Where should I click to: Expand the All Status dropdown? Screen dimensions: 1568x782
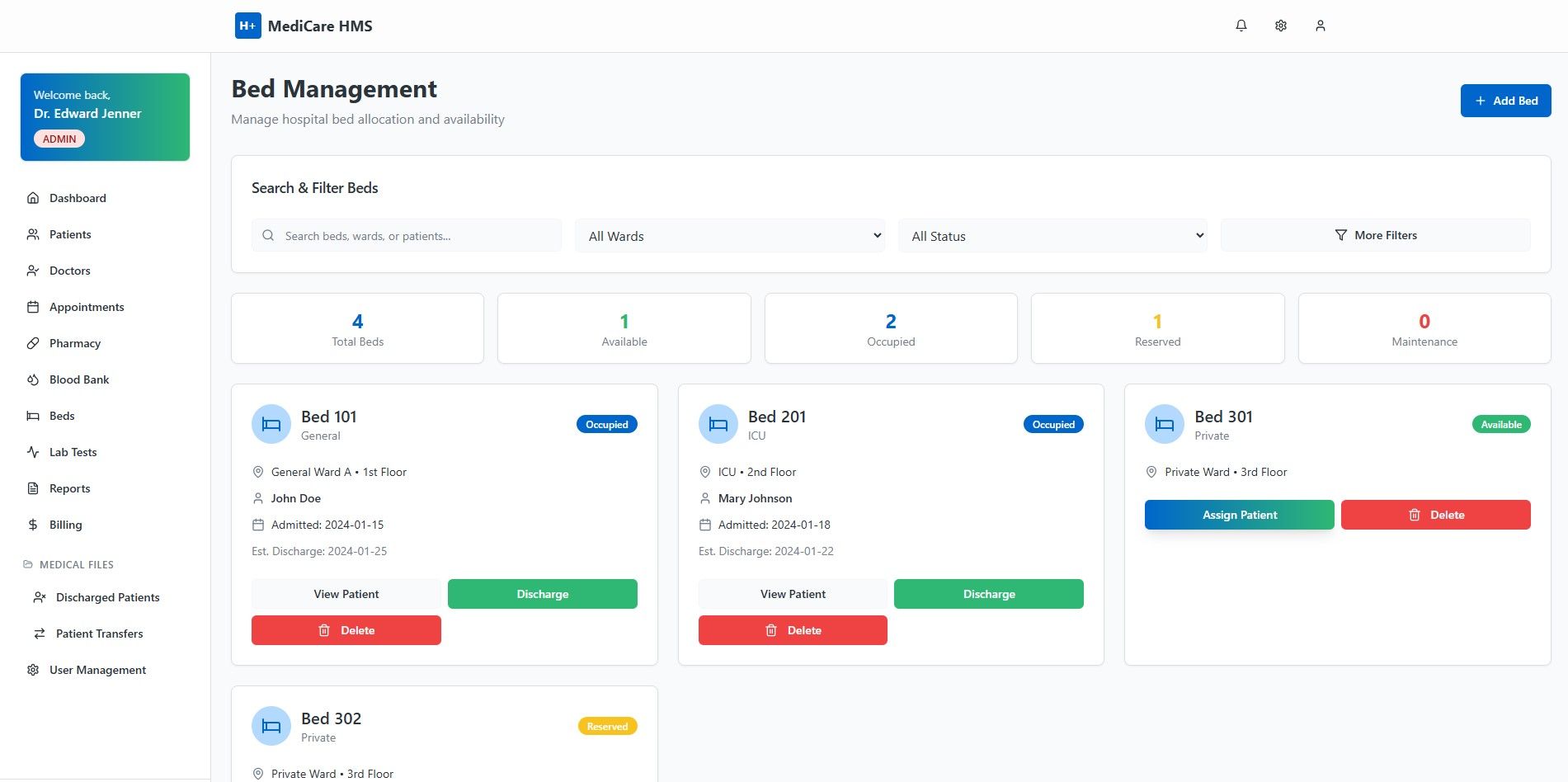tap(1052, 236)
